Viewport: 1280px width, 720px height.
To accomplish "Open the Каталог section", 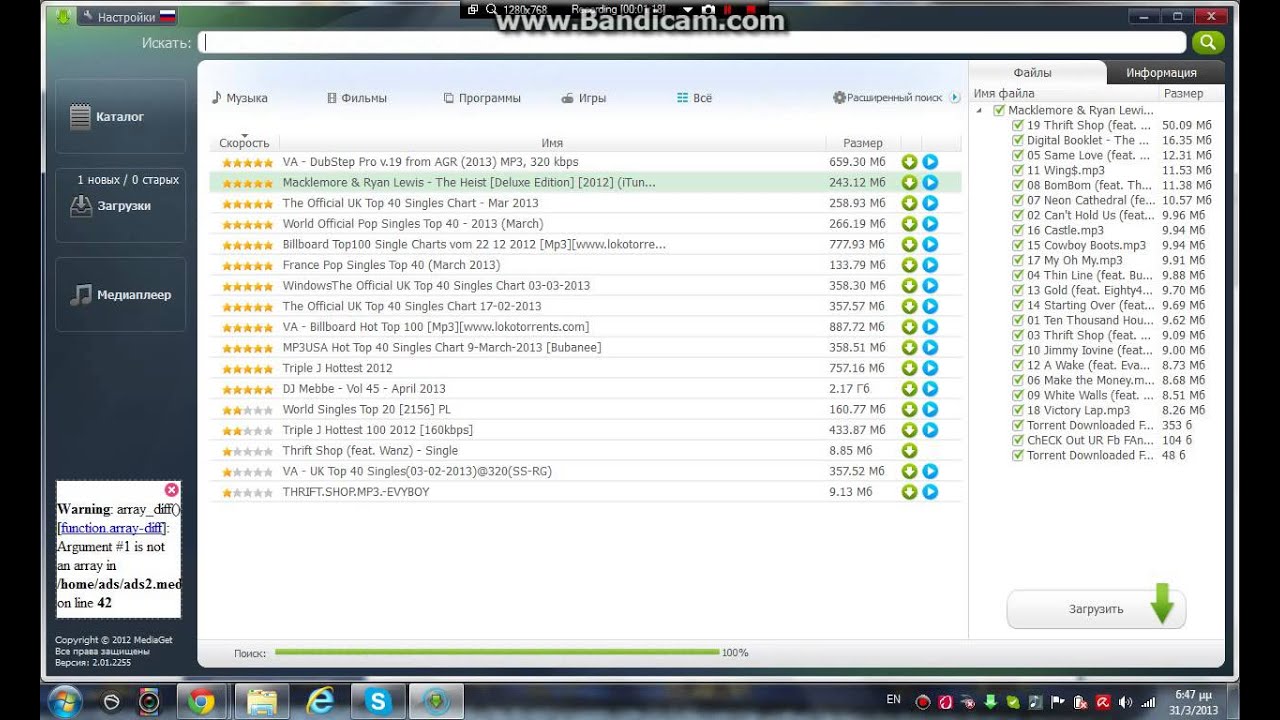I will point(120,117).
